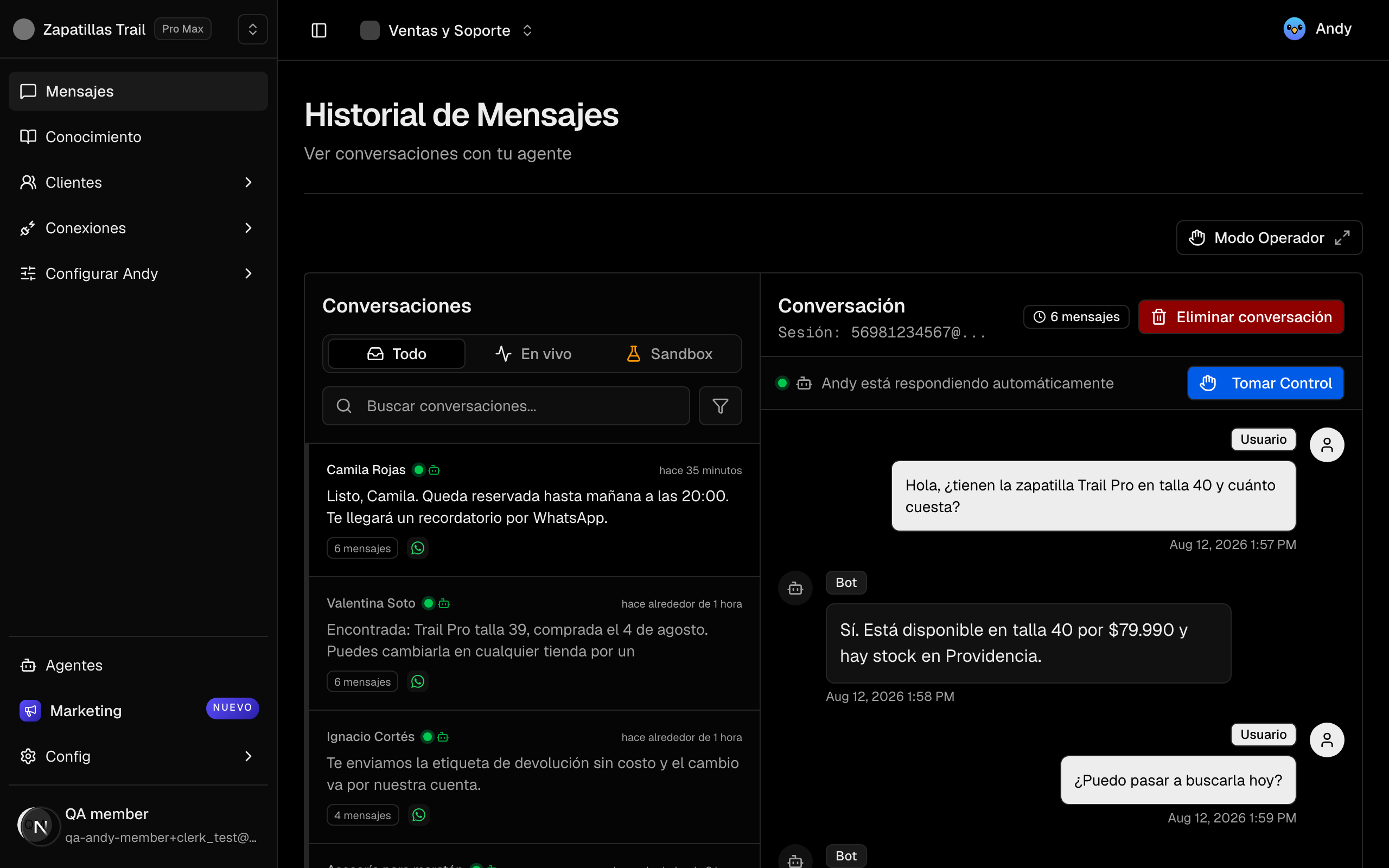This screenshot has width=1389, height=868.
Task: Click the Bot avatar above the $79.990 reply
Action: click(795, 588)
